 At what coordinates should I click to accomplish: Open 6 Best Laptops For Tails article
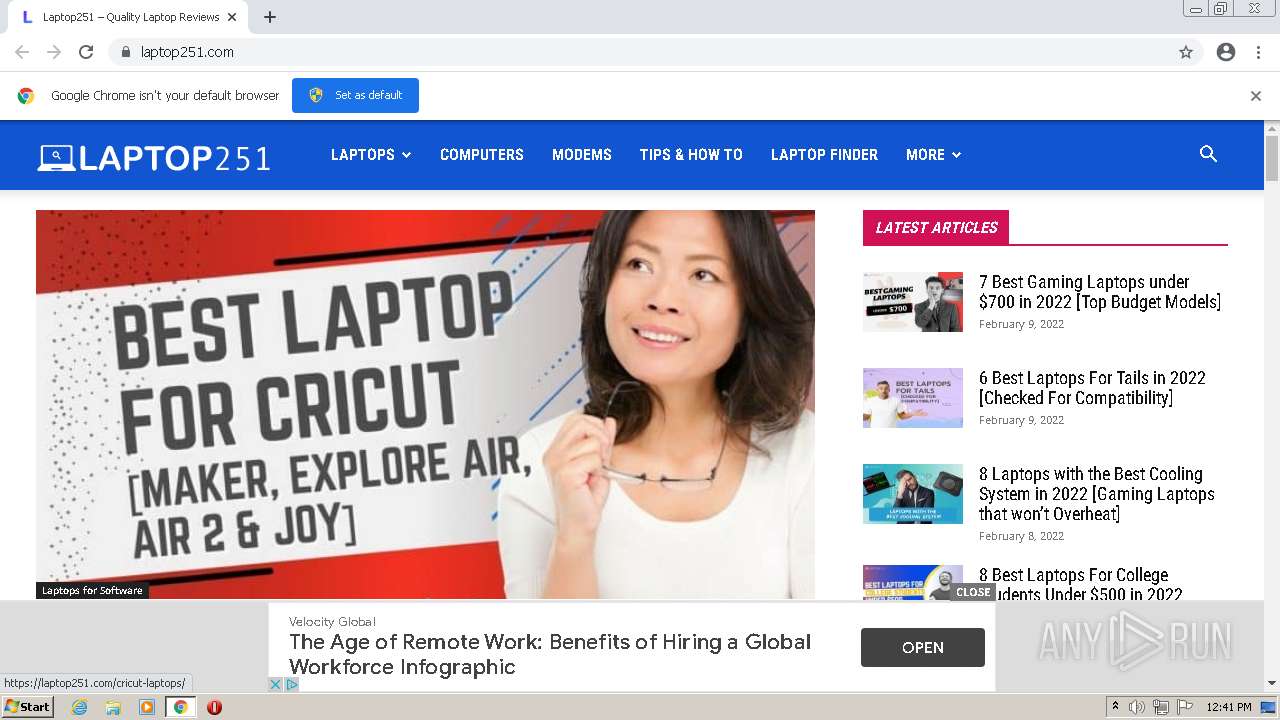[1092, 388]
